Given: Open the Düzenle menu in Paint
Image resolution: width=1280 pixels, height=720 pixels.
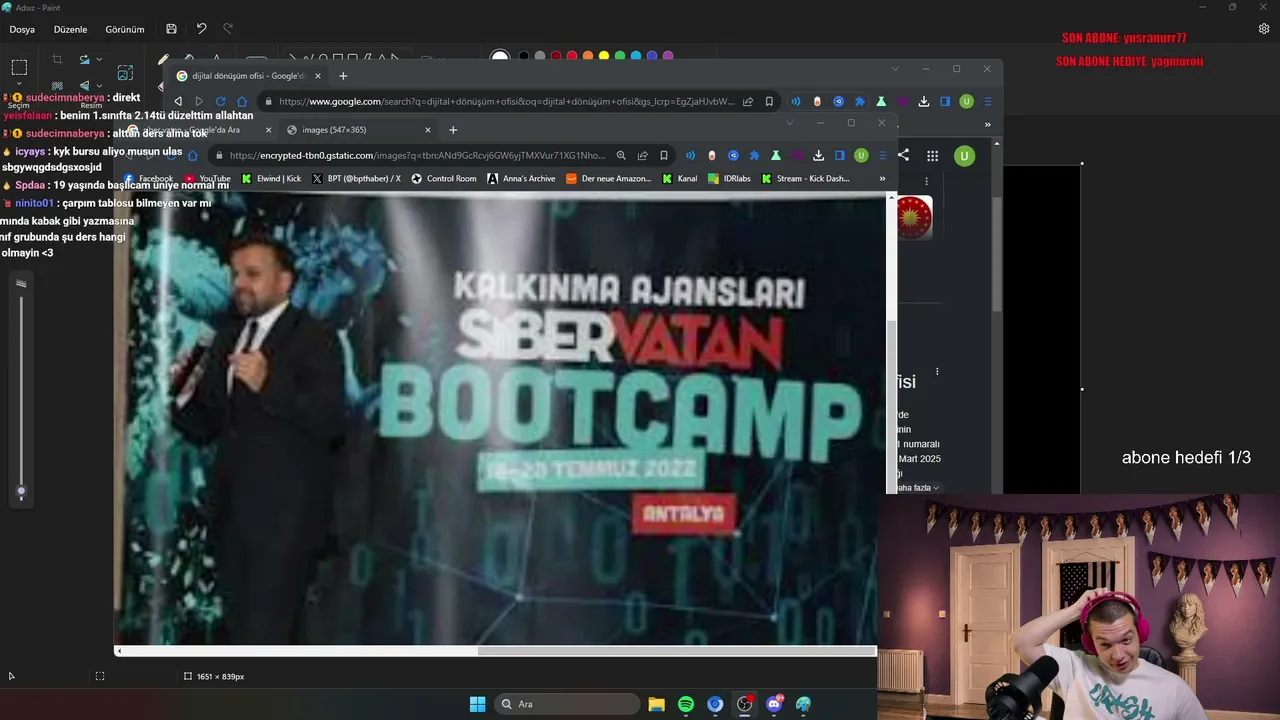Looking at the screenshot, I should [70, 29].
